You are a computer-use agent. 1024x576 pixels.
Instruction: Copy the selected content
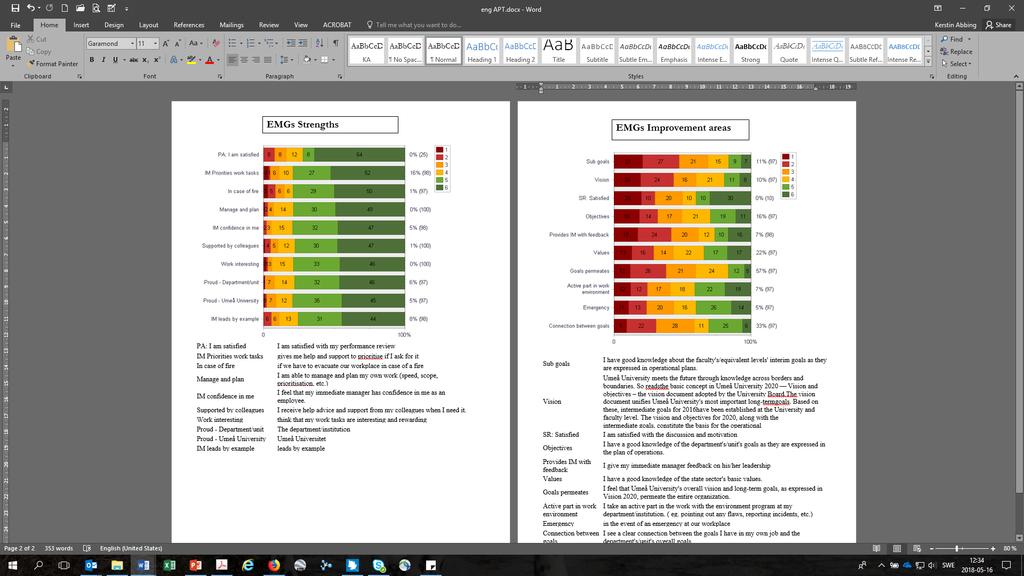[39, 52]
